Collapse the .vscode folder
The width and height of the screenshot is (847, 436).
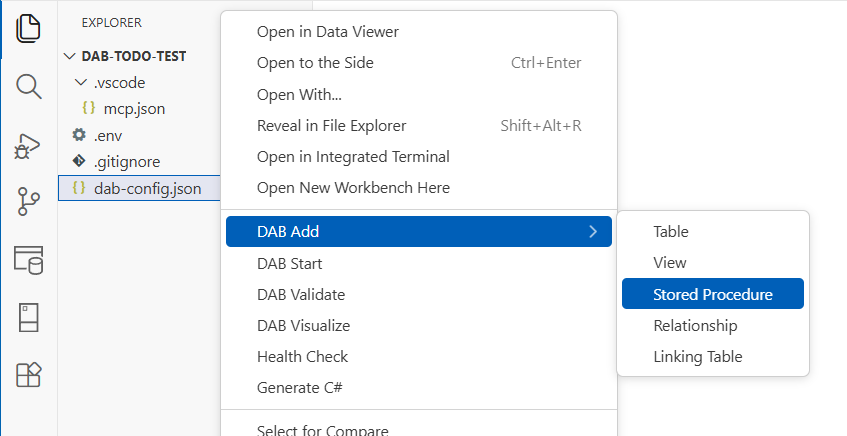(82, 83)
